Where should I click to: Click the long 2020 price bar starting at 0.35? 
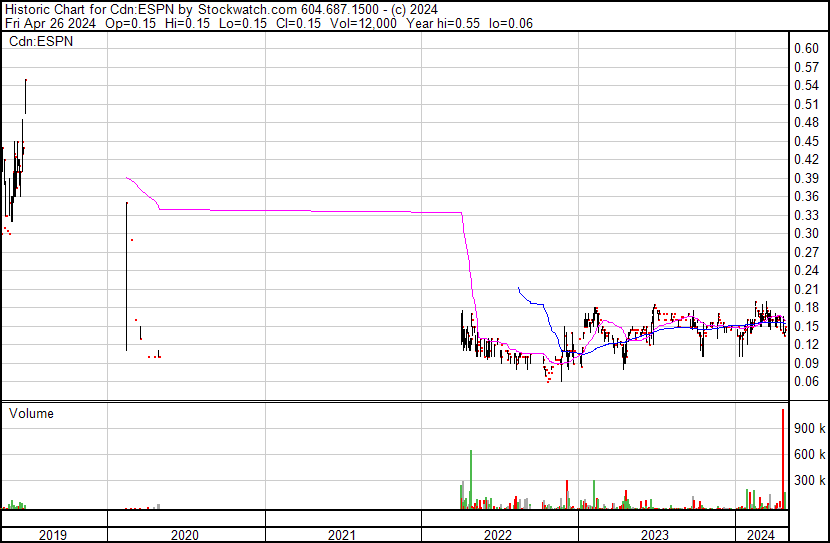(127, 276)
